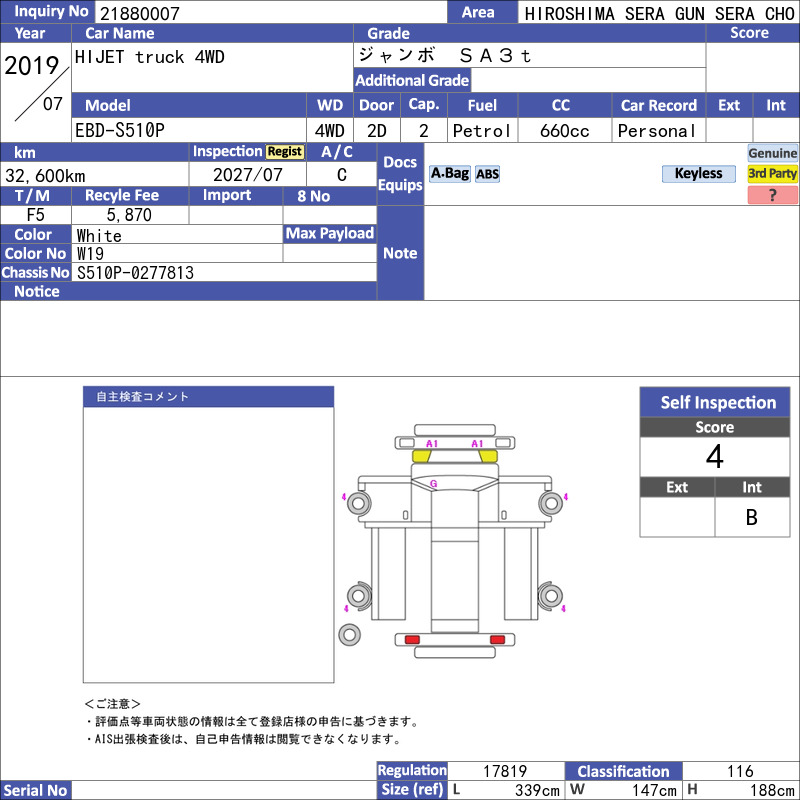This screenshot has height=800, width=800.
Task: Click the right A1 damage mark
Action: 477,443
